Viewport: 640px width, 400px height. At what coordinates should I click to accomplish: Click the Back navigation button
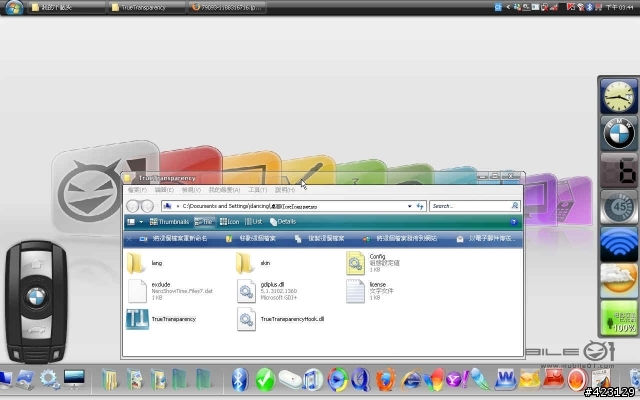coord(132,206)
